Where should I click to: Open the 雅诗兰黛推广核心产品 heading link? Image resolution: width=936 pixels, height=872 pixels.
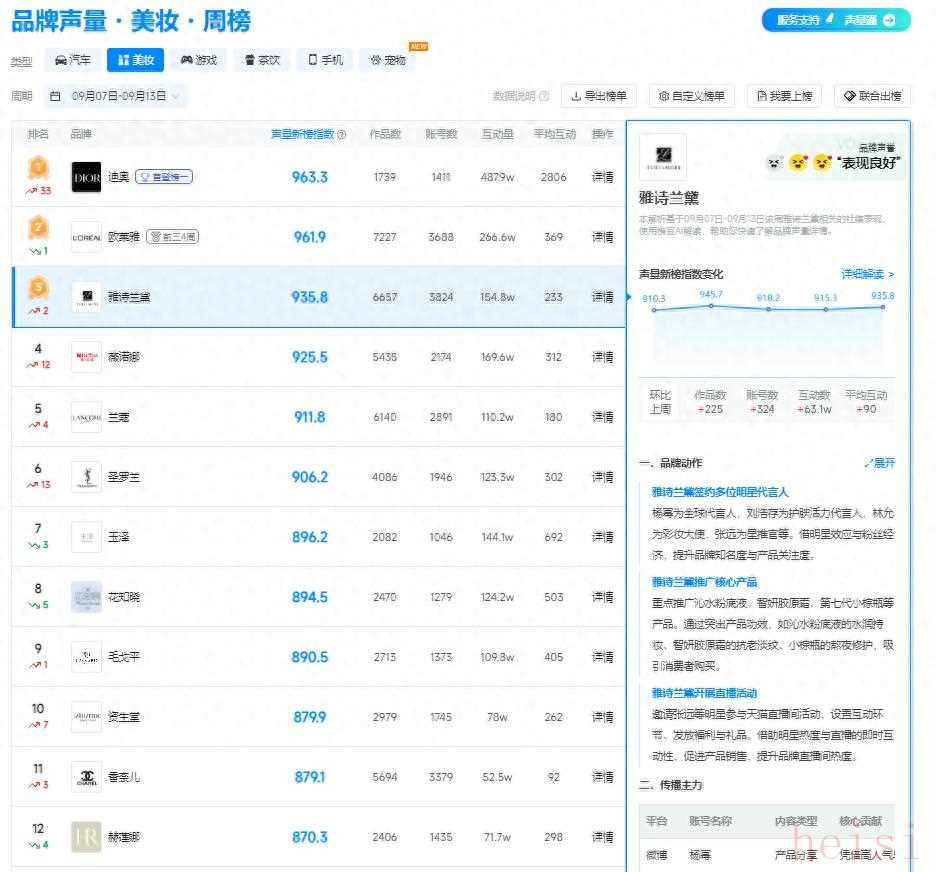point(704,582)
